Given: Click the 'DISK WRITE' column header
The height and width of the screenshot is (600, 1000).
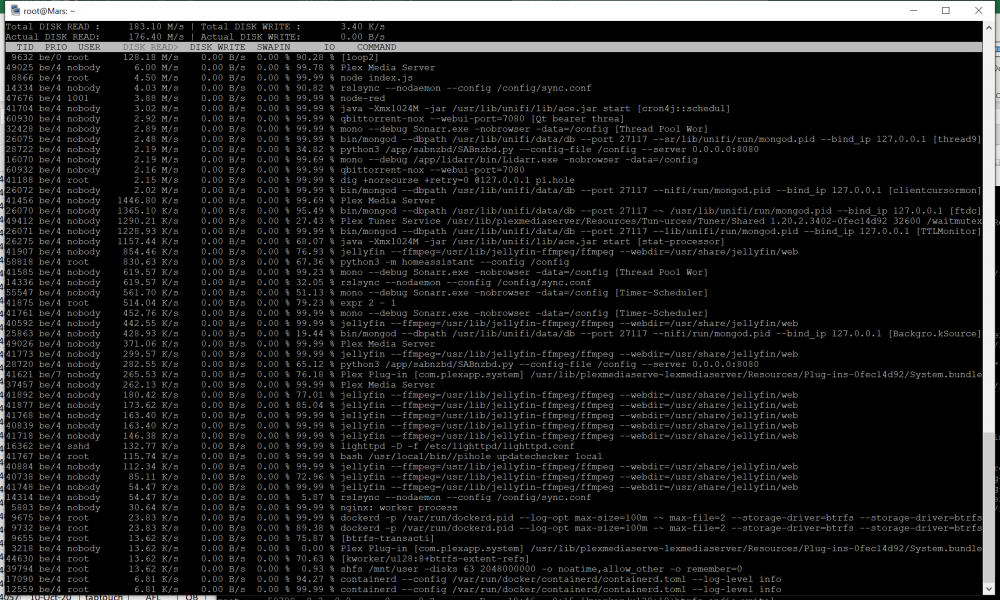Looking at the screenshot, I should click(217, 47).
